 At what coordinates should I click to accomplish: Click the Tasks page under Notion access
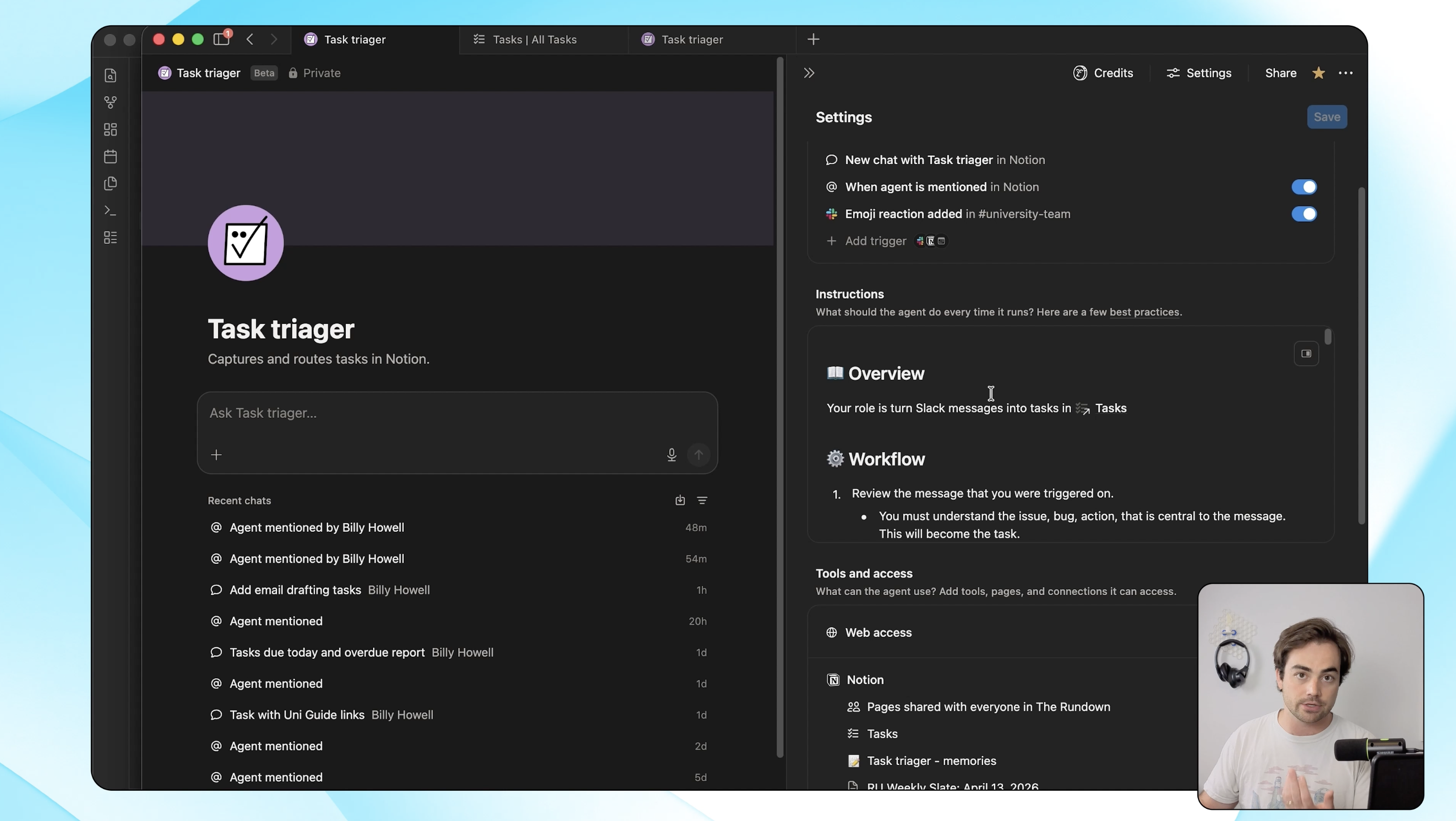[873, 734]
